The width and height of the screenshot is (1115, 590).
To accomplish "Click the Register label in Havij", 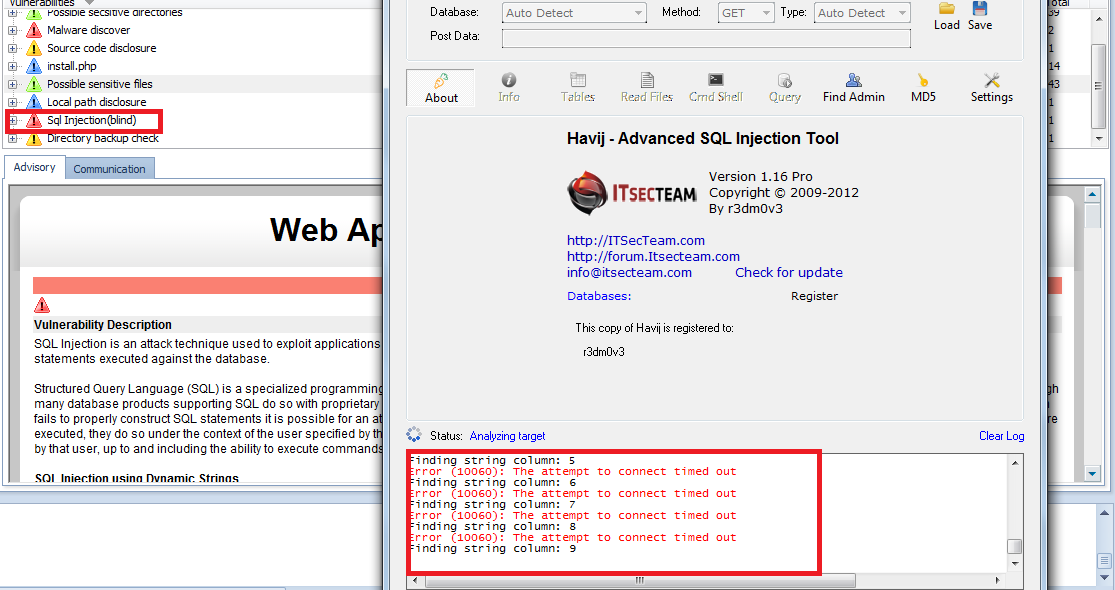I will tap(814, 296).
